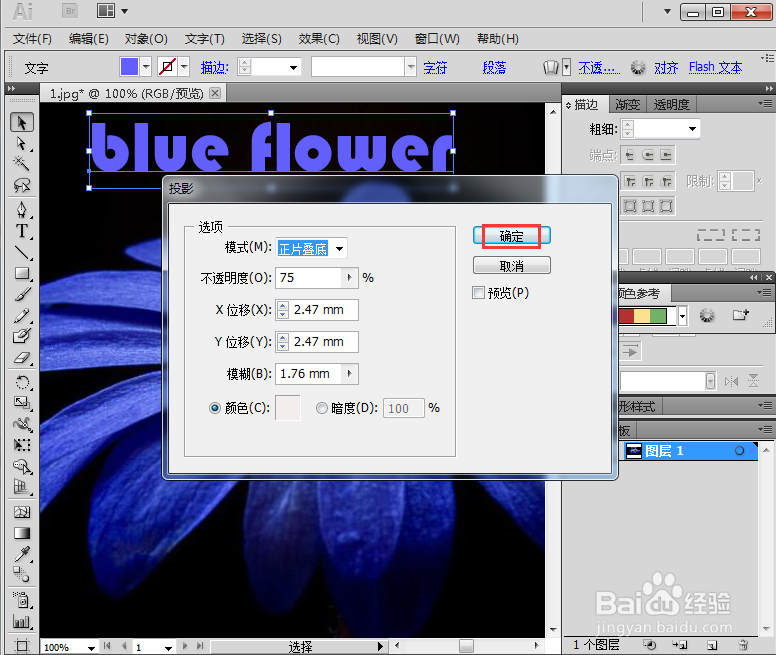Open the Opacity slider arrow
The image size is (776, 655).
click(349, 278)
